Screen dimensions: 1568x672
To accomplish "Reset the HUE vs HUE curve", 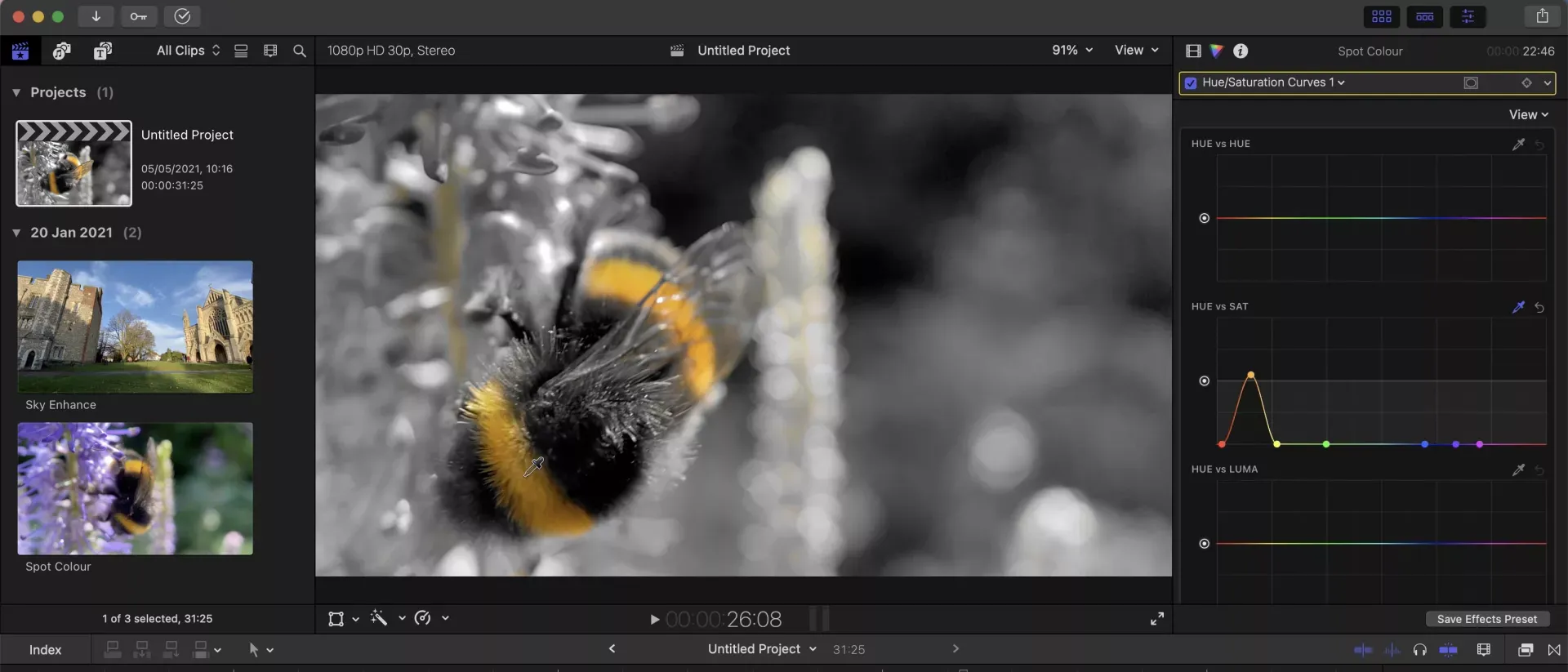I will pos(1539,145).
